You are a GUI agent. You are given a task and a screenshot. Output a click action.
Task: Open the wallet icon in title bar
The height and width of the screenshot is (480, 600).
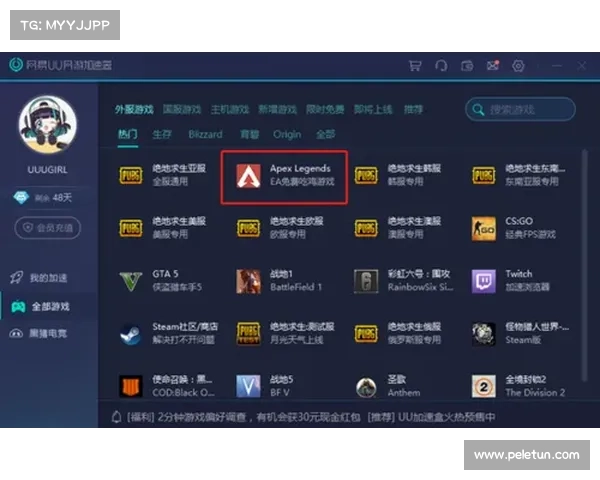click(467, 66)
